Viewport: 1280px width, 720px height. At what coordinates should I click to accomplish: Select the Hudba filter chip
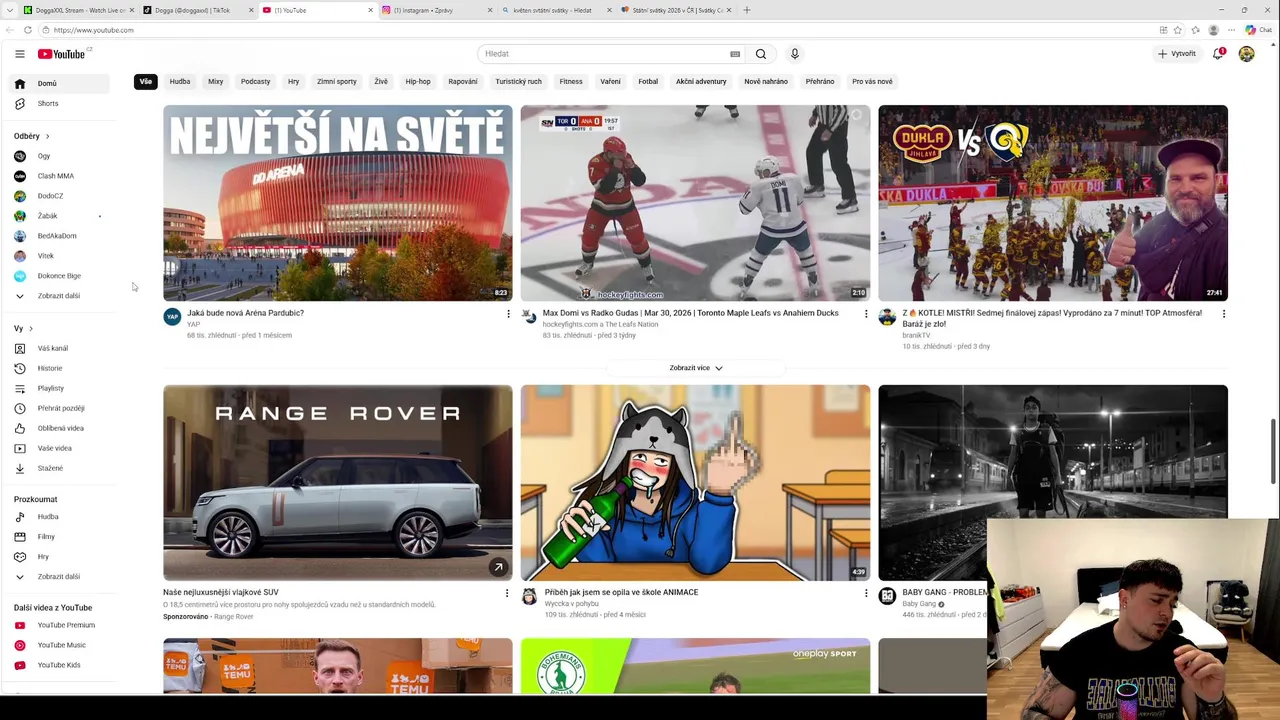click(x=180, y=81)
